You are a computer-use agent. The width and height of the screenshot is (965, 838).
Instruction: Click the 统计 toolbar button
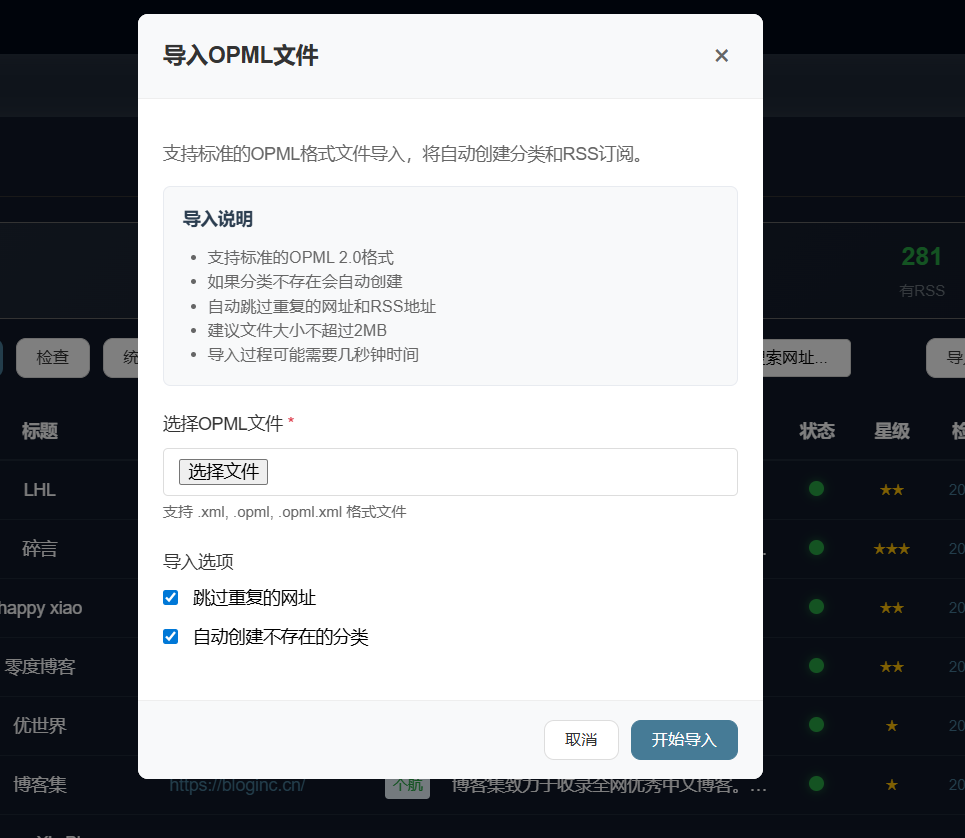click(130, 357)
